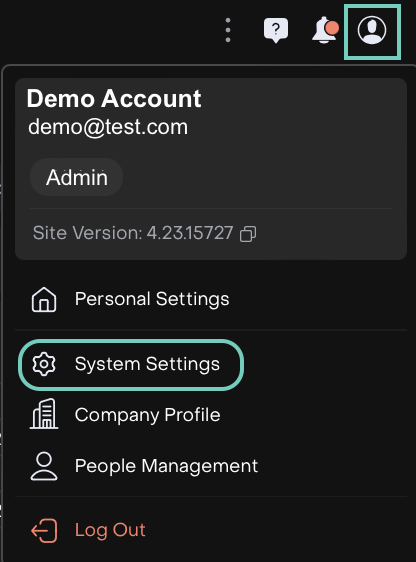Copy the site version number with copy icon
This screenshot has height=562, width=416.
pyautogui.click(x=248, y=234)
